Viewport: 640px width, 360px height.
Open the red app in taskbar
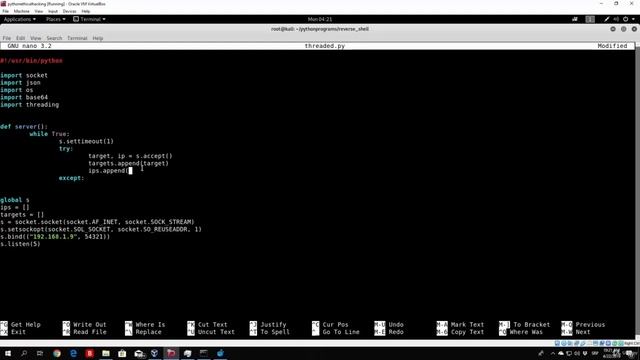pos(90,353)
